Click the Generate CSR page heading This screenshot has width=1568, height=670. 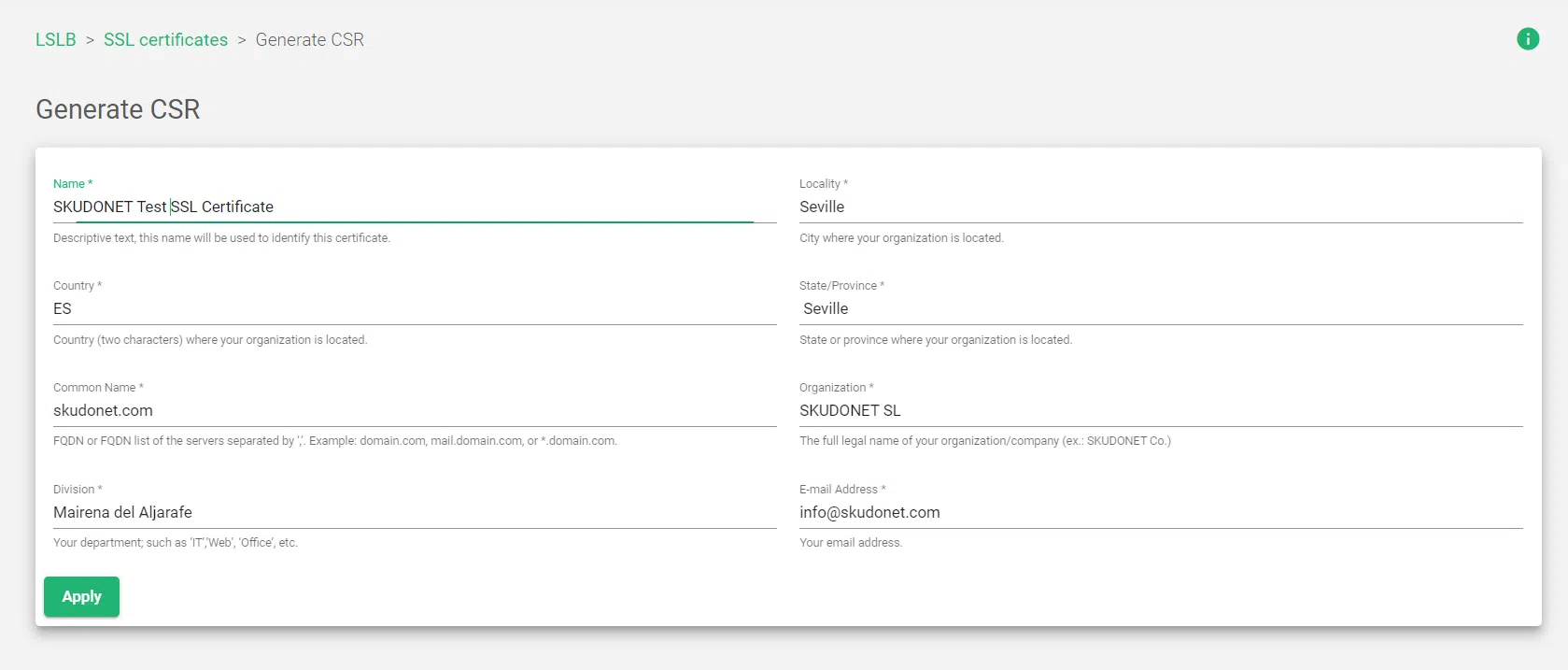point(118,109)
